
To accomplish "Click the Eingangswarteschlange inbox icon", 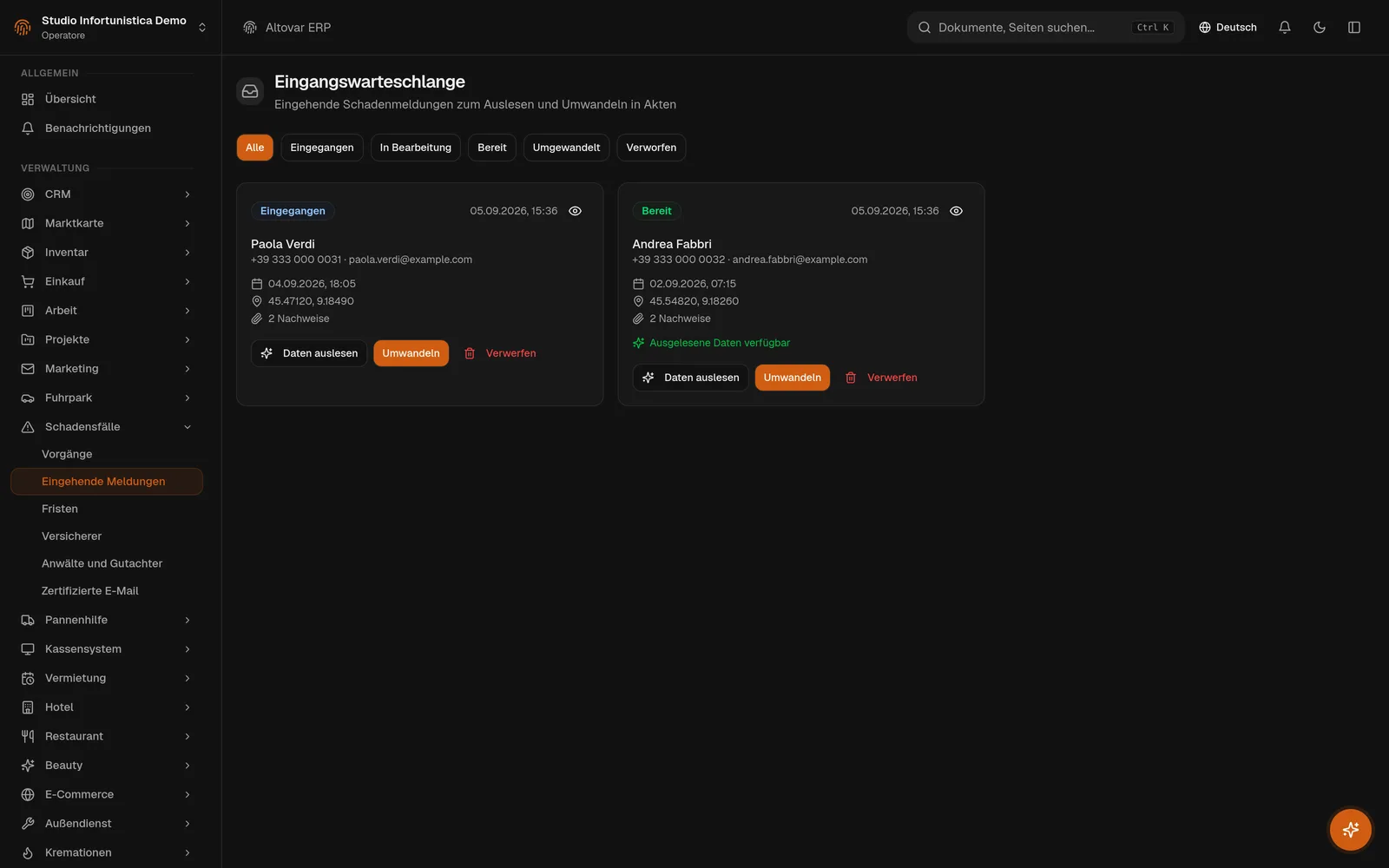I will click(250, 91).
